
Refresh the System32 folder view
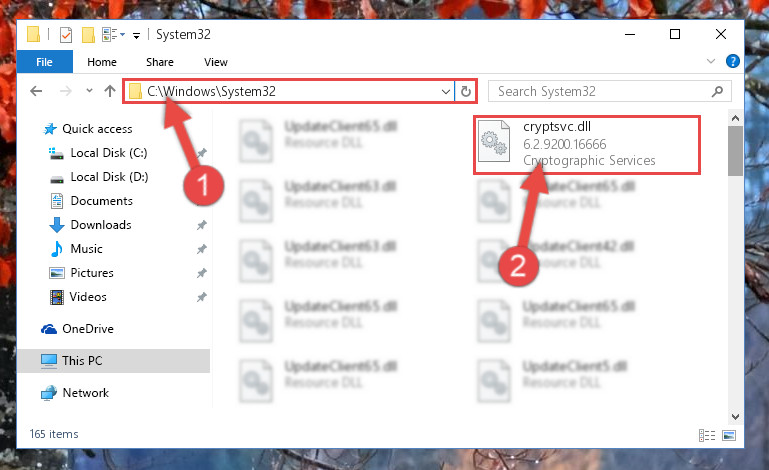click(x=466, y=91)
